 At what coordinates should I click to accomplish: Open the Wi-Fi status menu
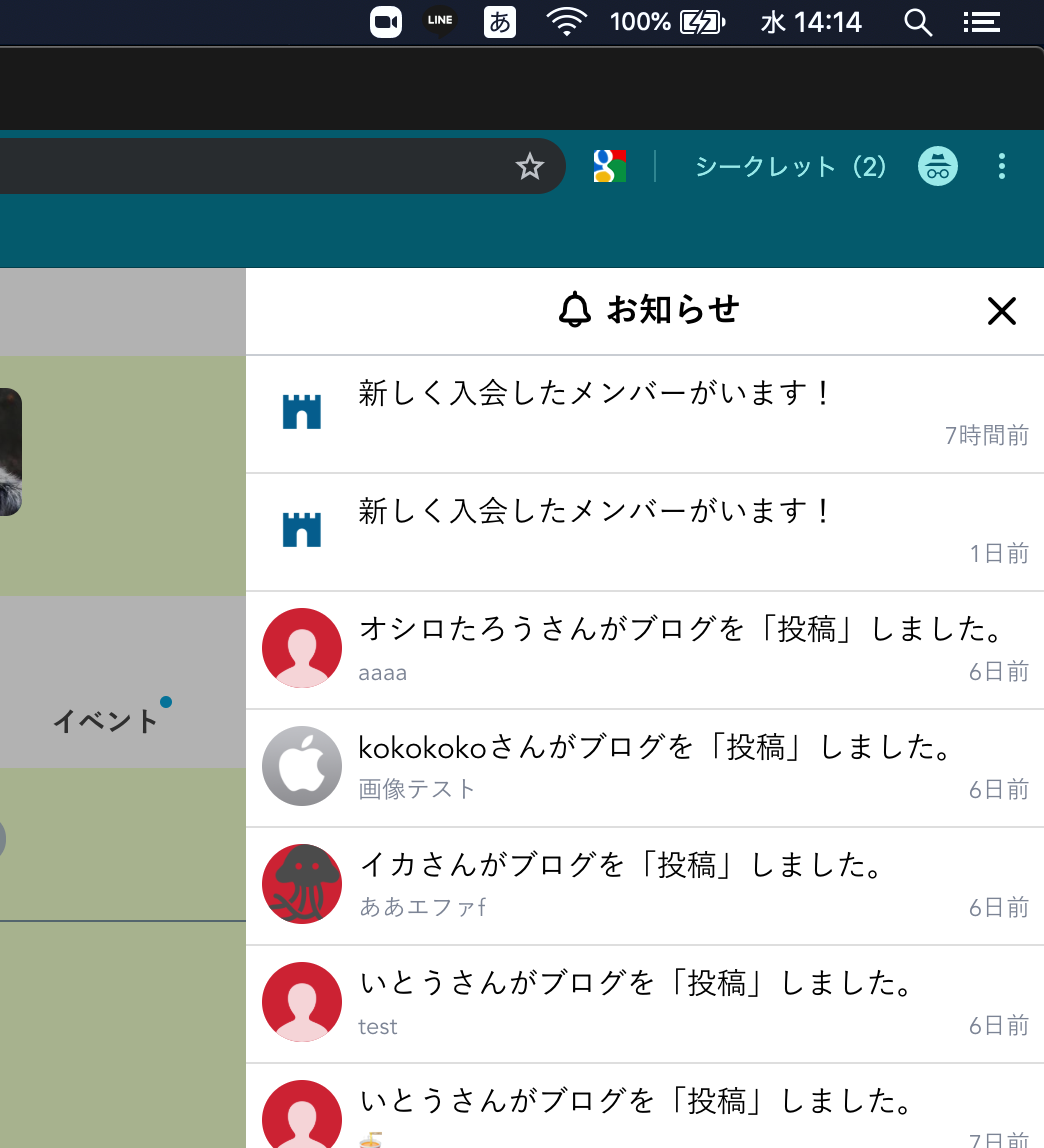(x=567, y=22)
